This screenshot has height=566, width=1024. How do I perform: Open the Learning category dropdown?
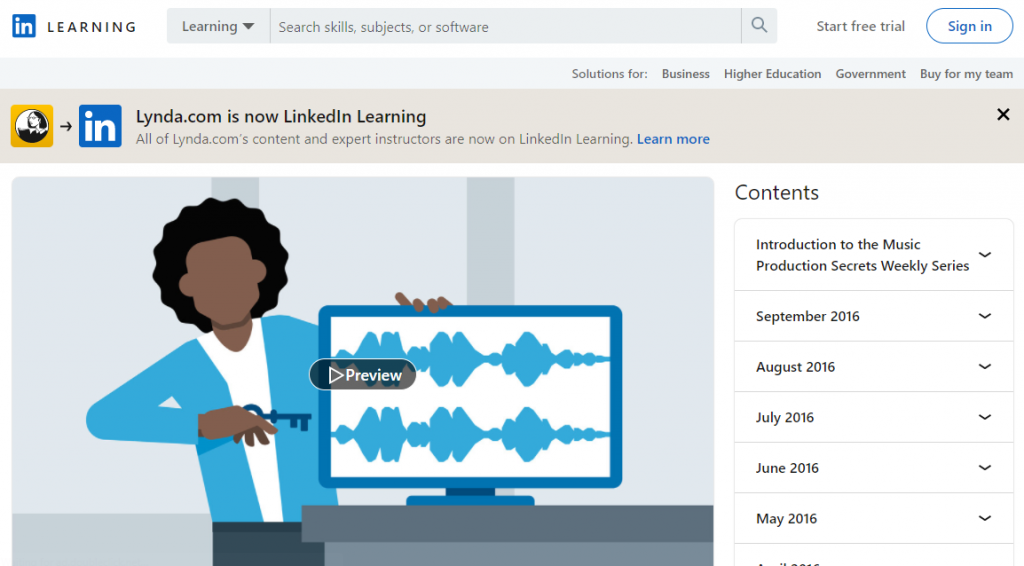pos(218,26)
